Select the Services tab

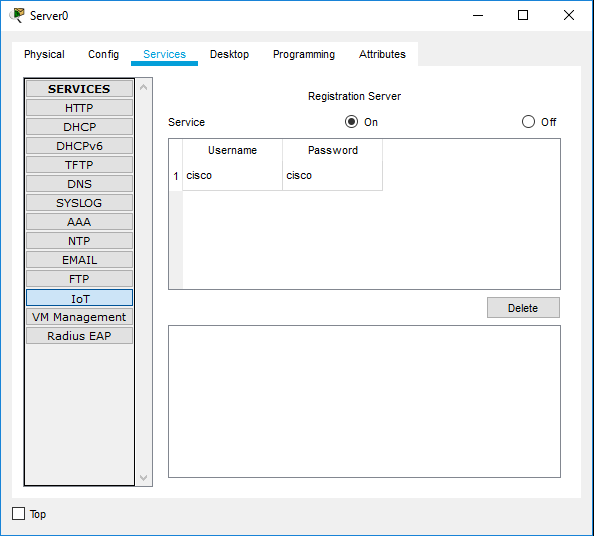point(164,54)
